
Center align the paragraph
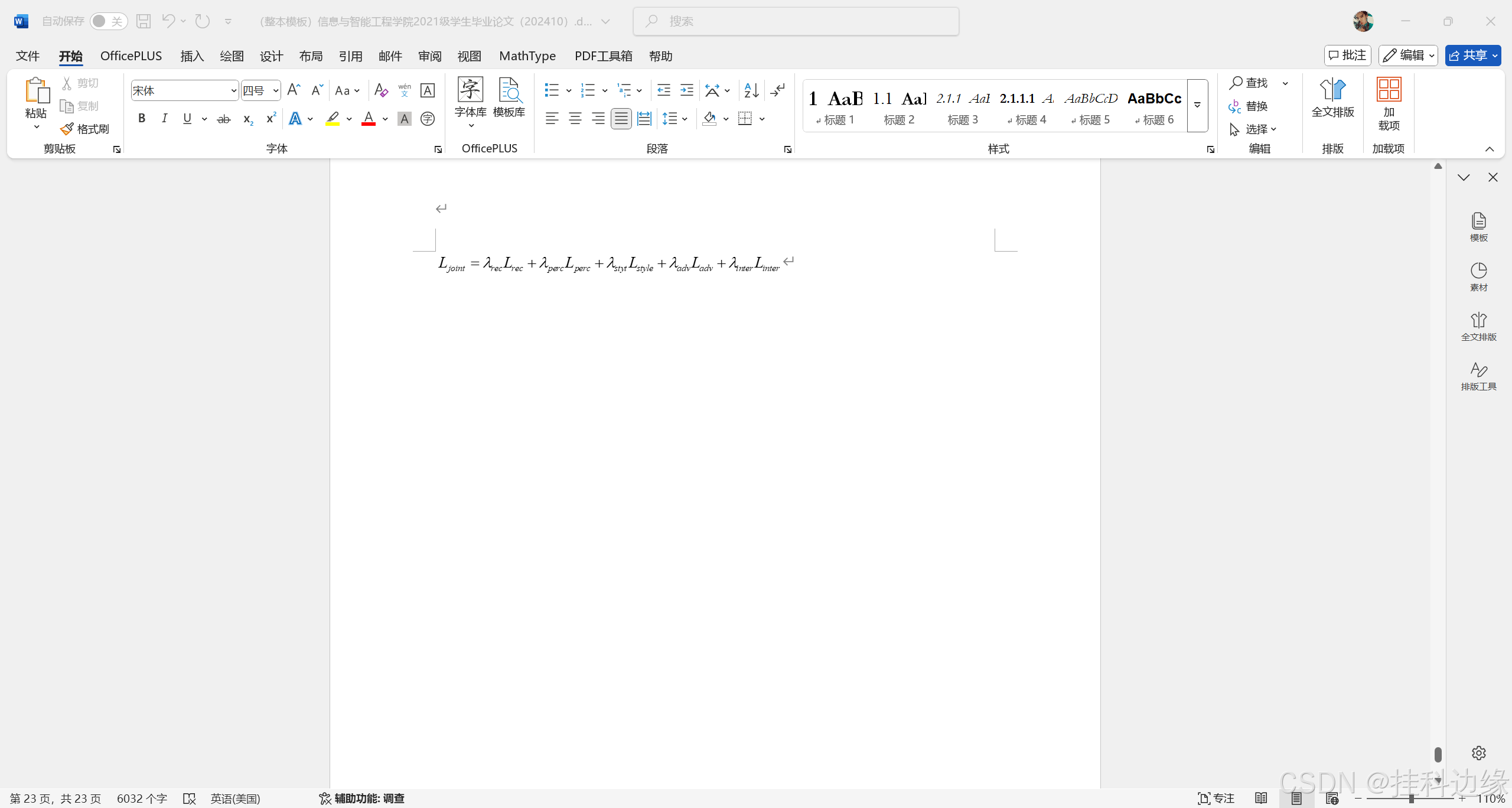click(x=575, y=119)
